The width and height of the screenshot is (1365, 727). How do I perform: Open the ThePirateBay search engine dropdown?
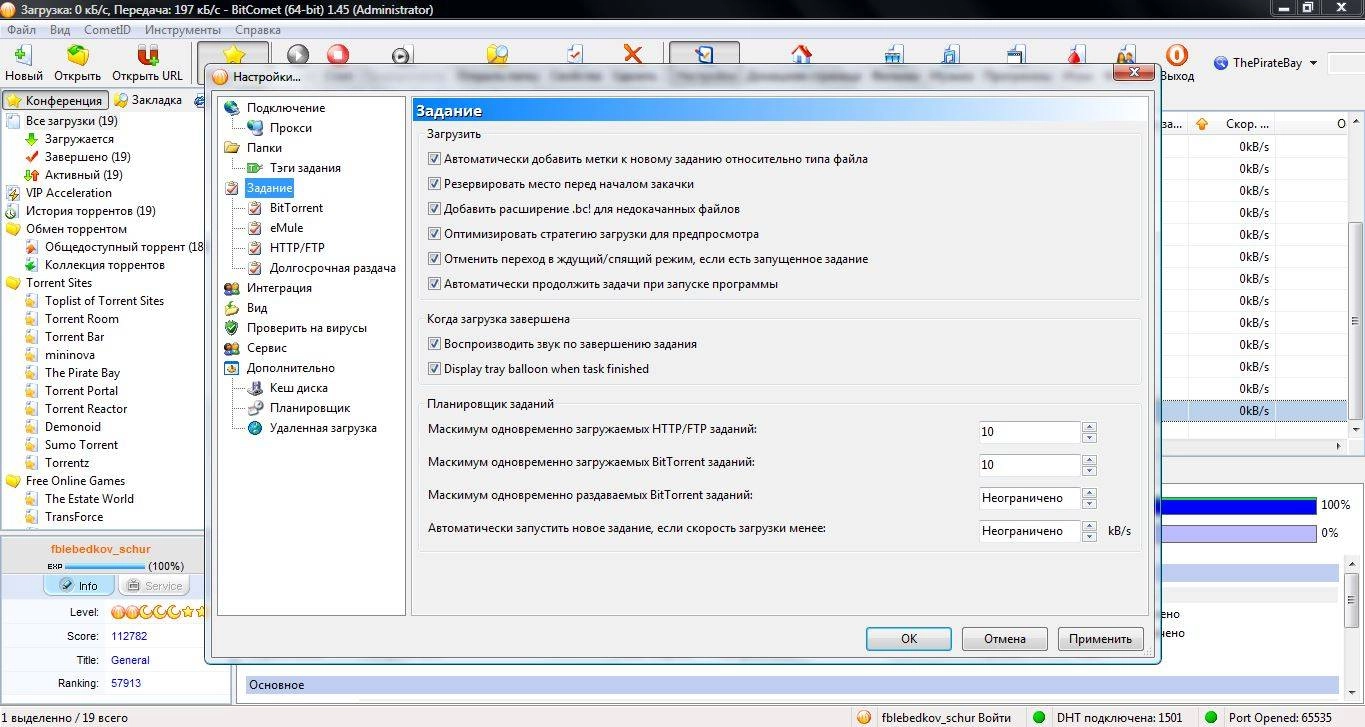pyautogui.click(x=1312, y=63)
